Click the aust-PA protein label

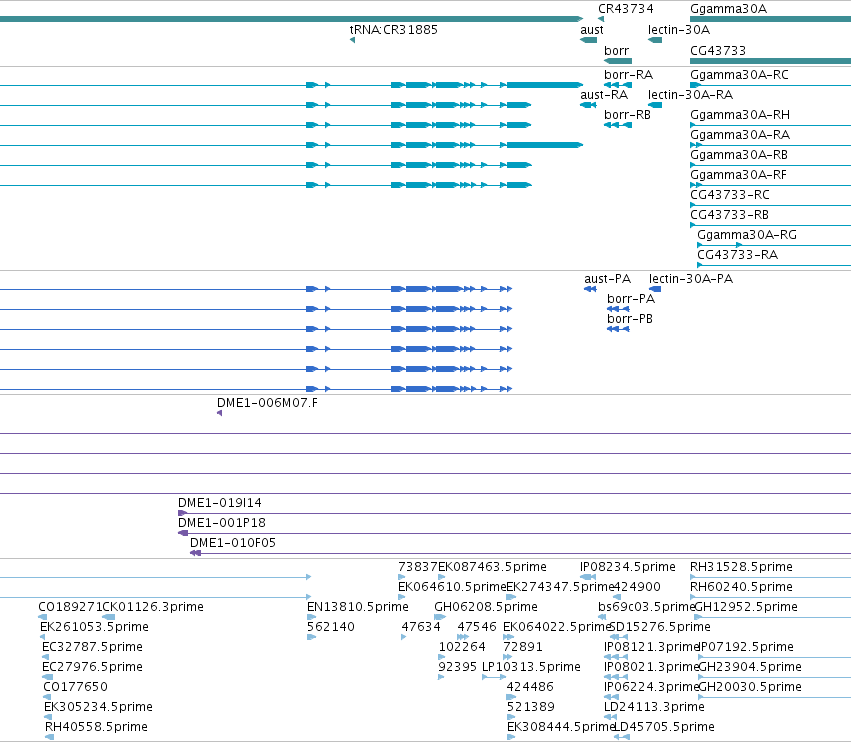coord(607,279)
